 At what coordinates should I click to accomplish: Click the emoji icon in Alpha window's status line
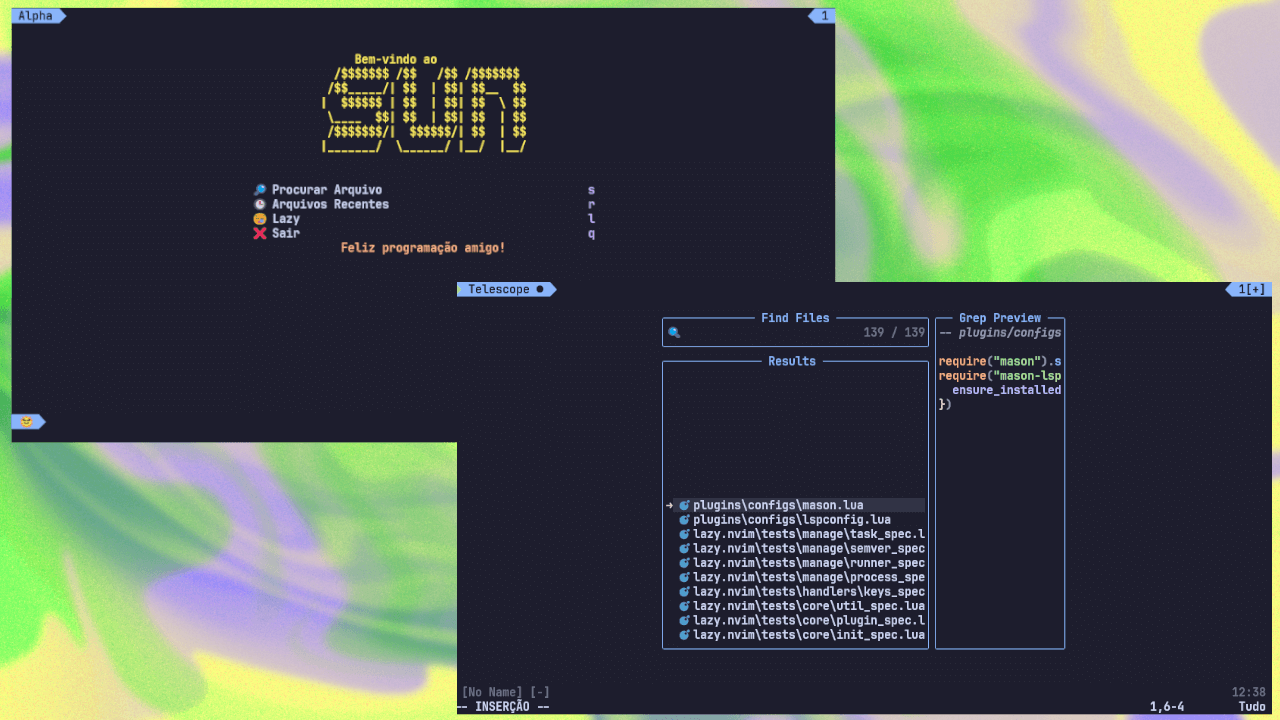tap(27, 422)
